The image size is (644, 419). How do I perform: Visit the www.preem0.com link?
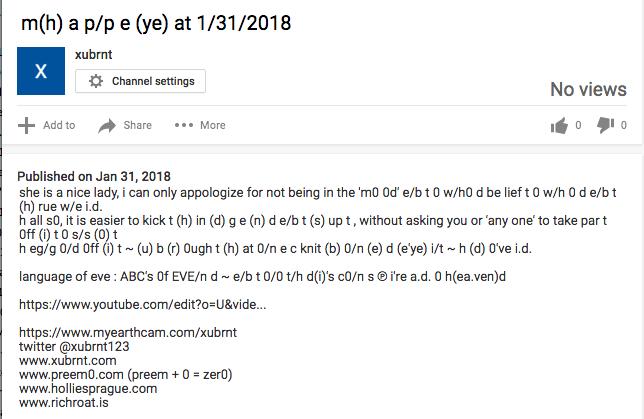point(71,374)
